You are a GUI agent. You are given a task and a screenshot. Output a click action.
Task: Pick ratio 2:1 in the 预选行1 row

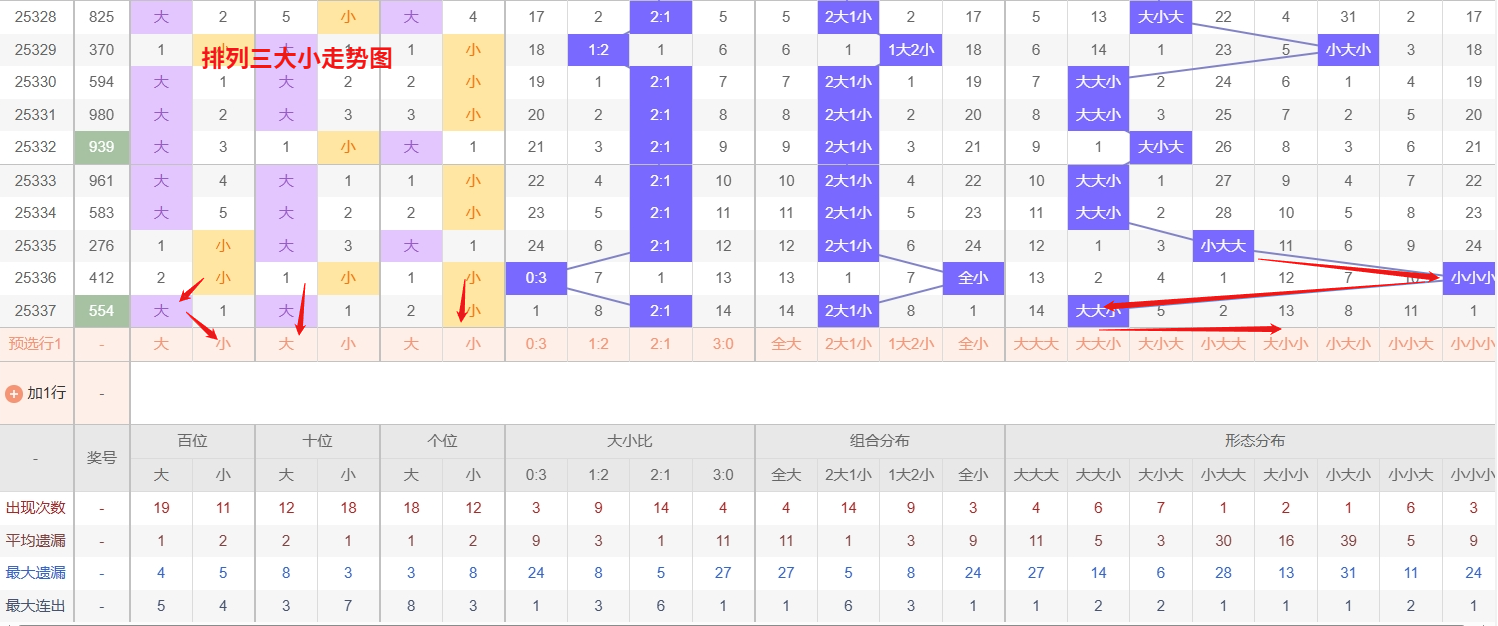pos(661,344)
